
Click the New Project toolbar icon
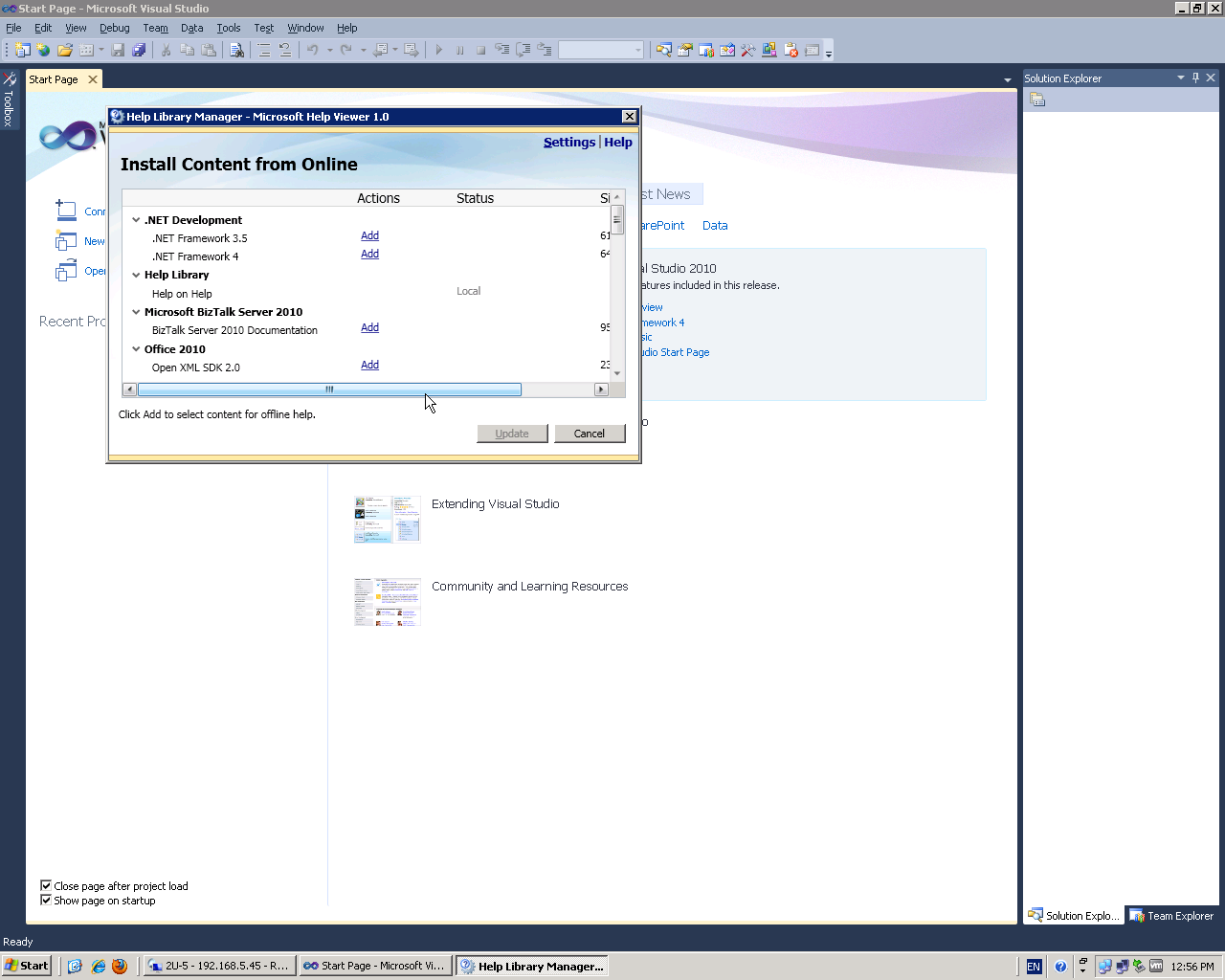pos(22,50)
